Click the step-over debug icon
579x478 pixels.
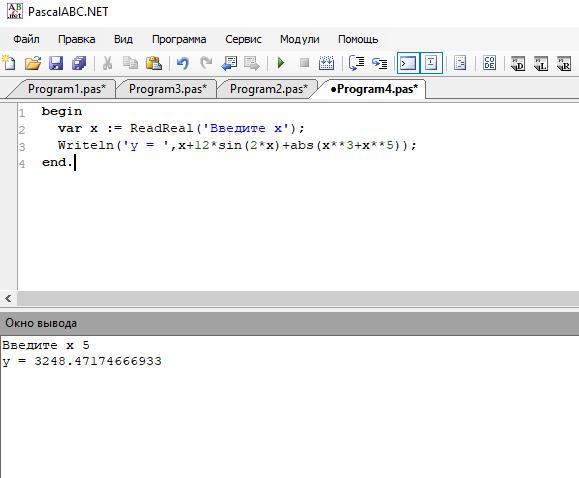[356, 63]
